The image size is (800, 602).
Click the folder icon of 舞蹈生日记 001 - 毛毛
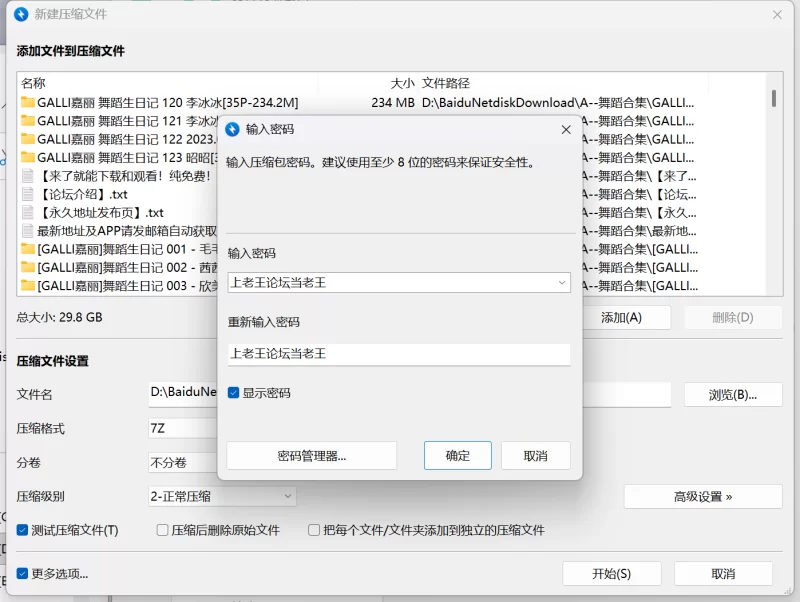click(27, 247)
